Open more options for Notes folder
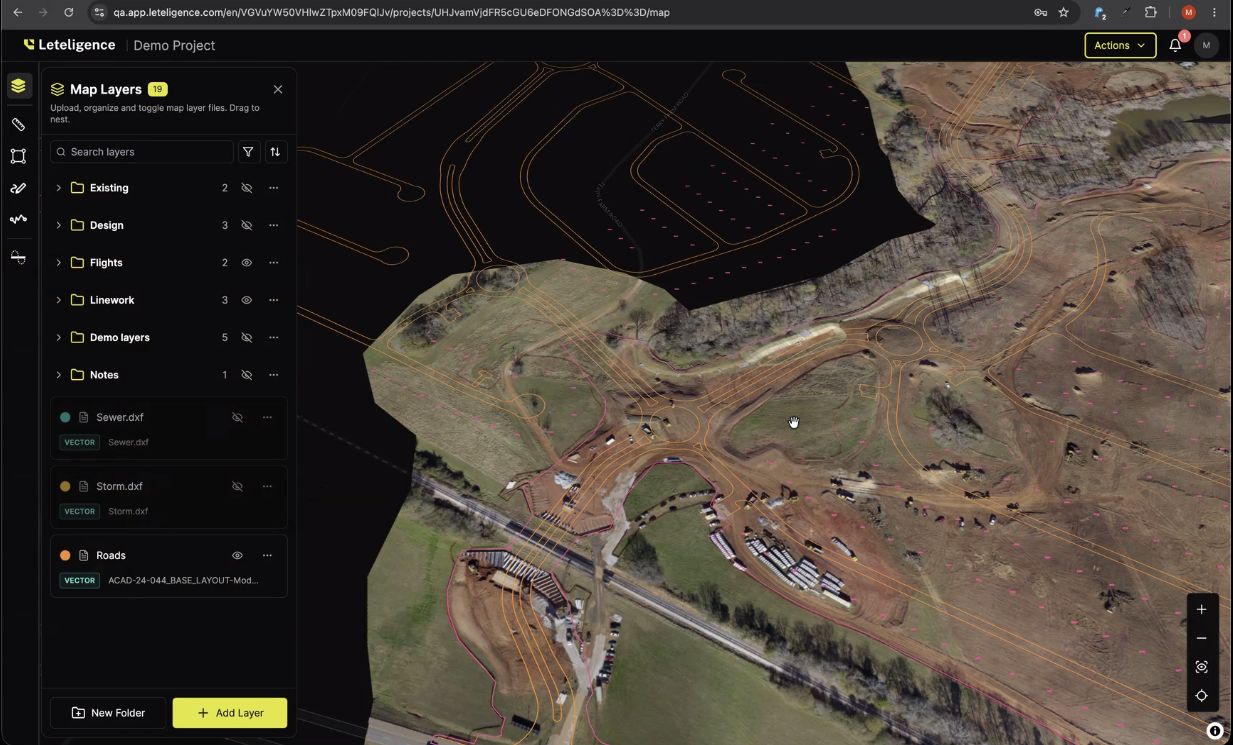The height and width of the screenshot is (745, 1233). [273, 375]
